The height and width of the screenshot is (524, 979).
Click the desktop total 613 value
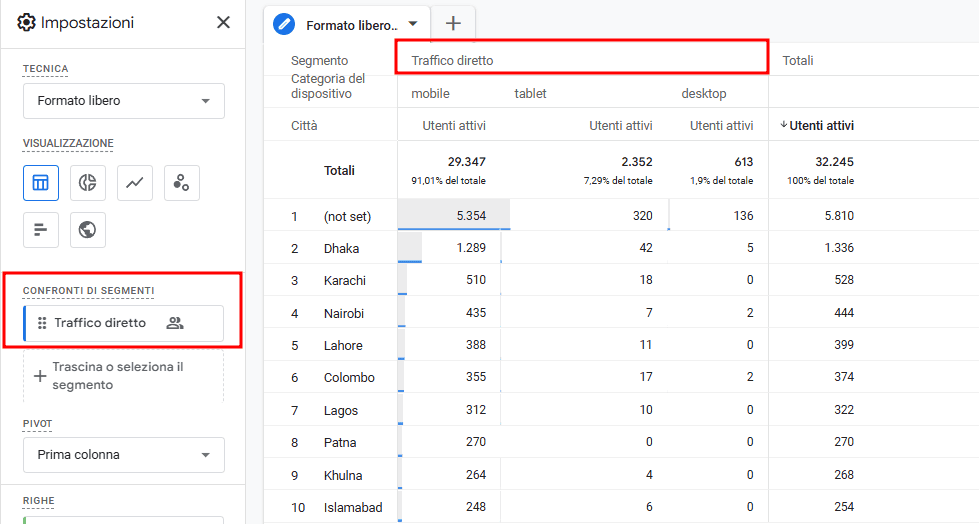click(744, 162)
